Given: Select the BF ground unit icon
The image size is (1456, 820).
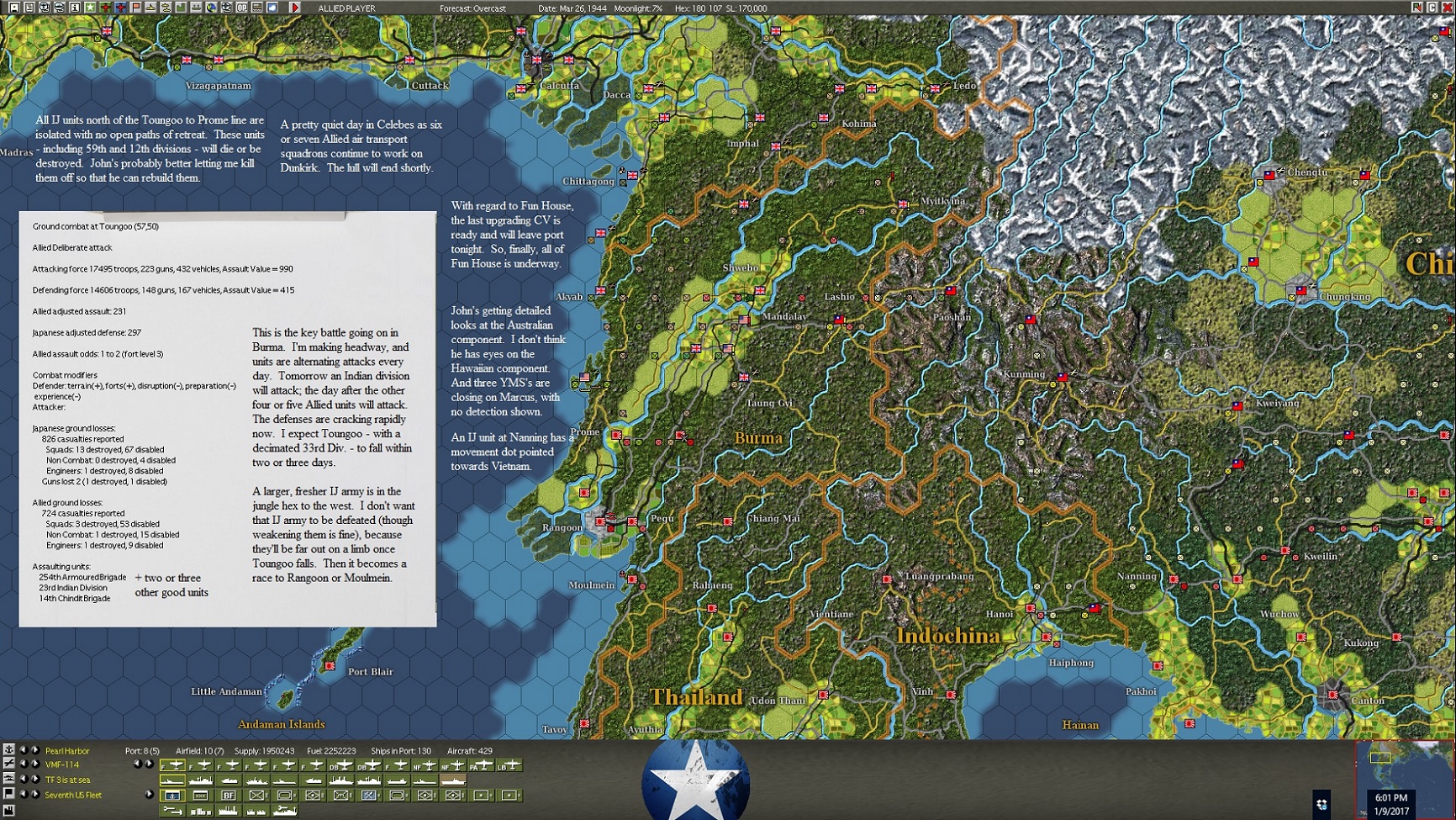Looking at the screenshot, I should (229, 795).
